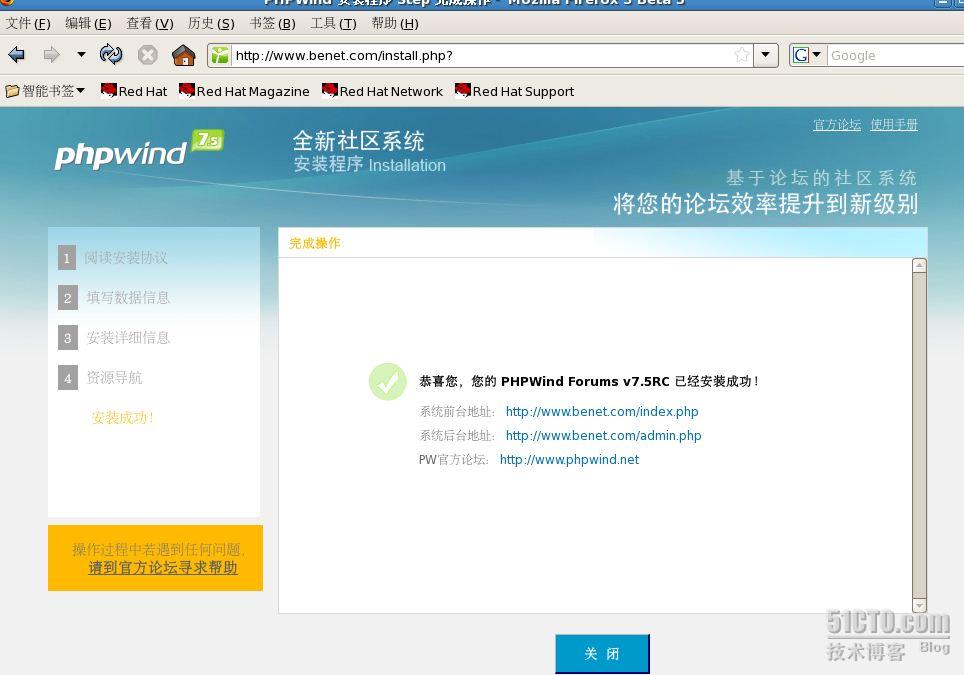Click the 完成操作 panel heading
The width and height of the screenshot is (964, 675).
coord(315,243)
